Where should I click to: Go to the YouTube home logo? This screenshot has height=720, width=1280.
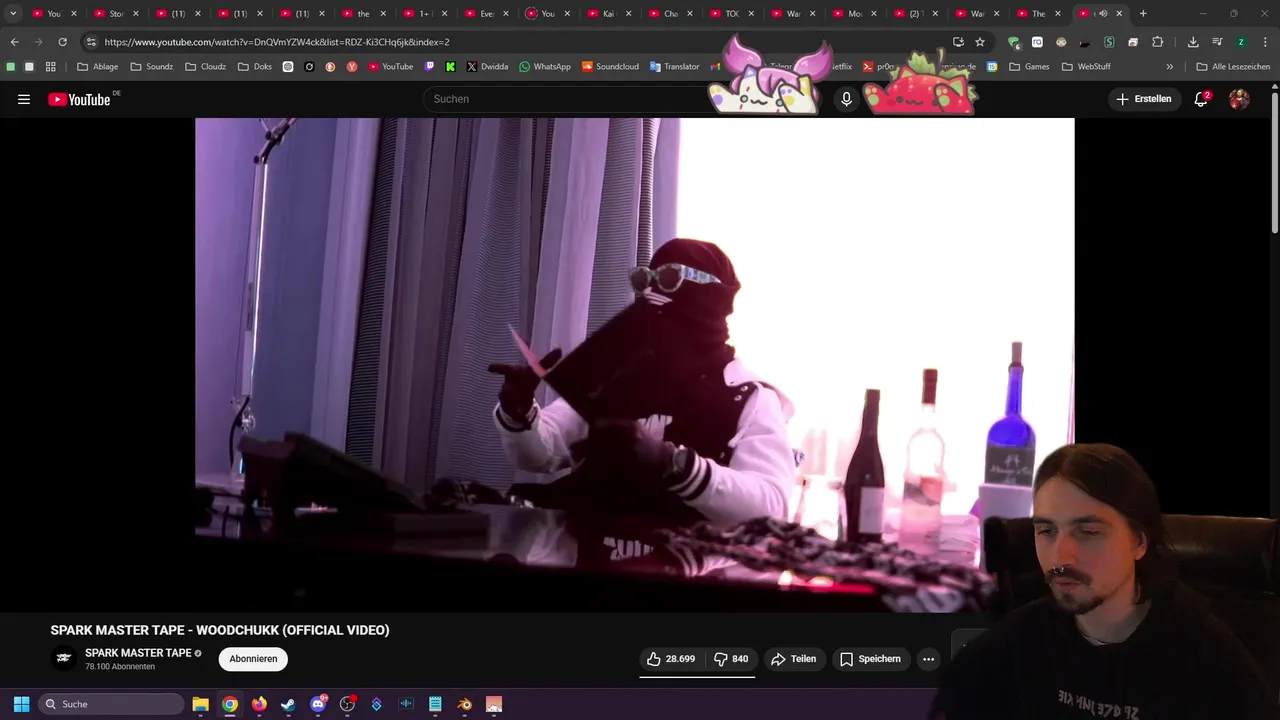pyautogui.click(x=79, y=99)
